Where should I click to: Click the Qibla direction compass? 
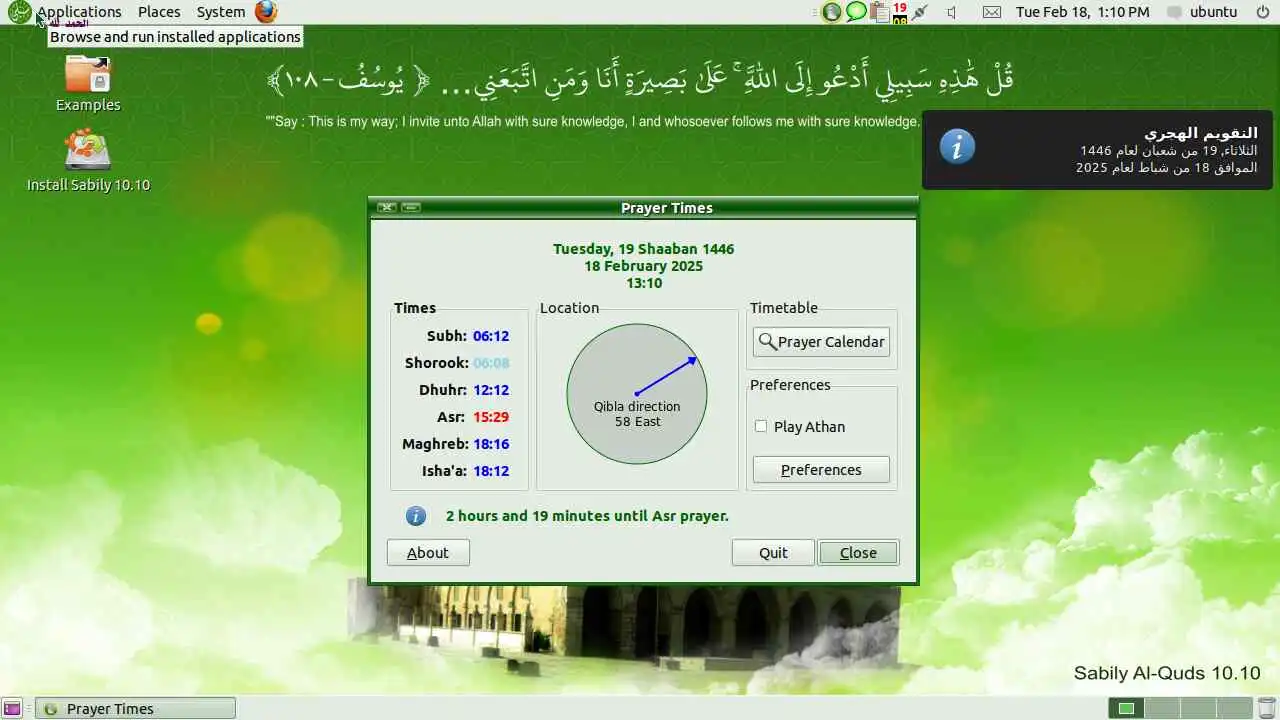pyautogui.click(x=637, y=394)
